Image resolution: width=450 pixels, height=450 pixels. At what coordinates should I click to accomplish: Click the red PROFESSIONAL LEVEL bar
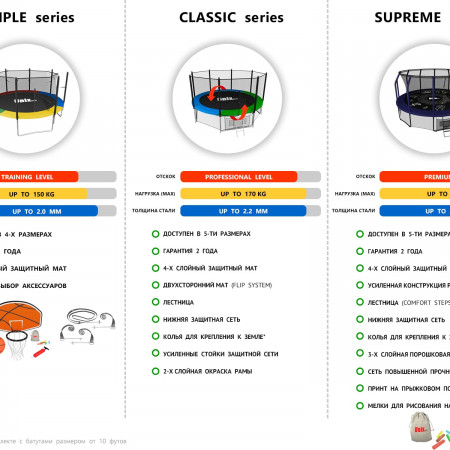[x=239, y=177]
